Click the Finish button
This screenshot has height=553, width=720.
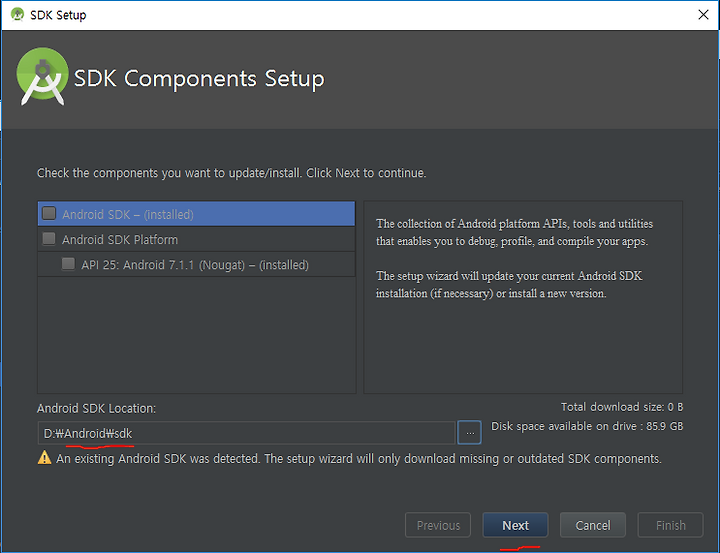click(x=670, y=525)
